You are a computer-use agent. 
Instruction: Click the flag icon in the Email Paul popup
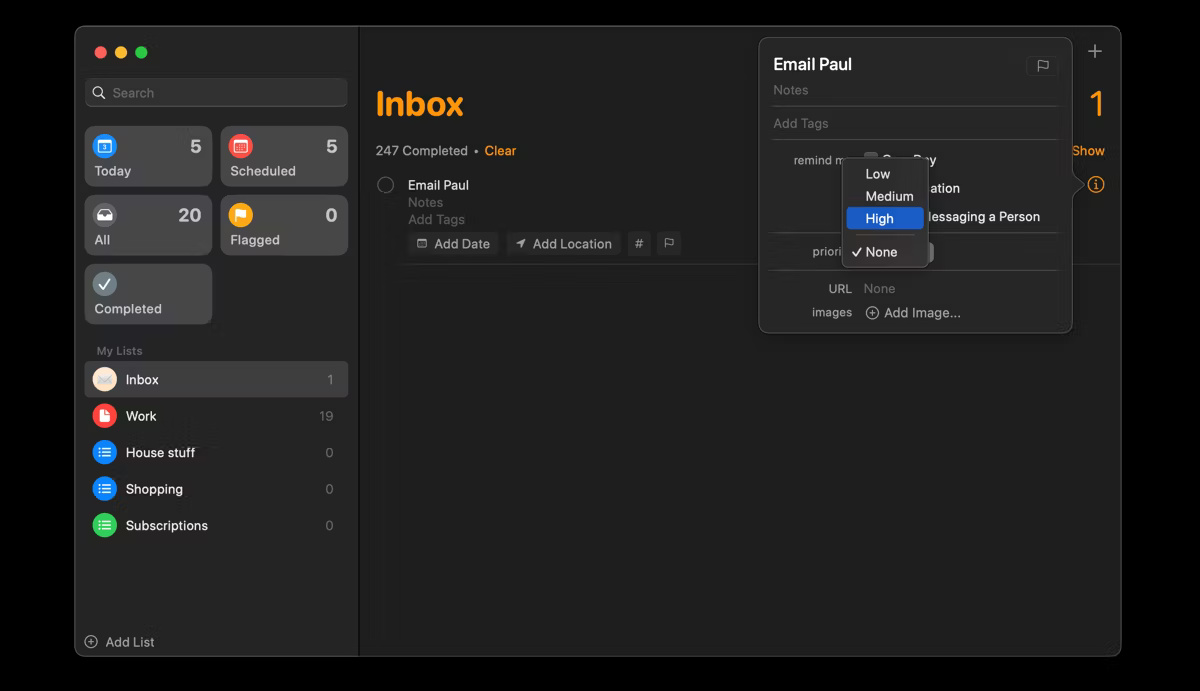pyautogui.click(x=1042, y=66)
